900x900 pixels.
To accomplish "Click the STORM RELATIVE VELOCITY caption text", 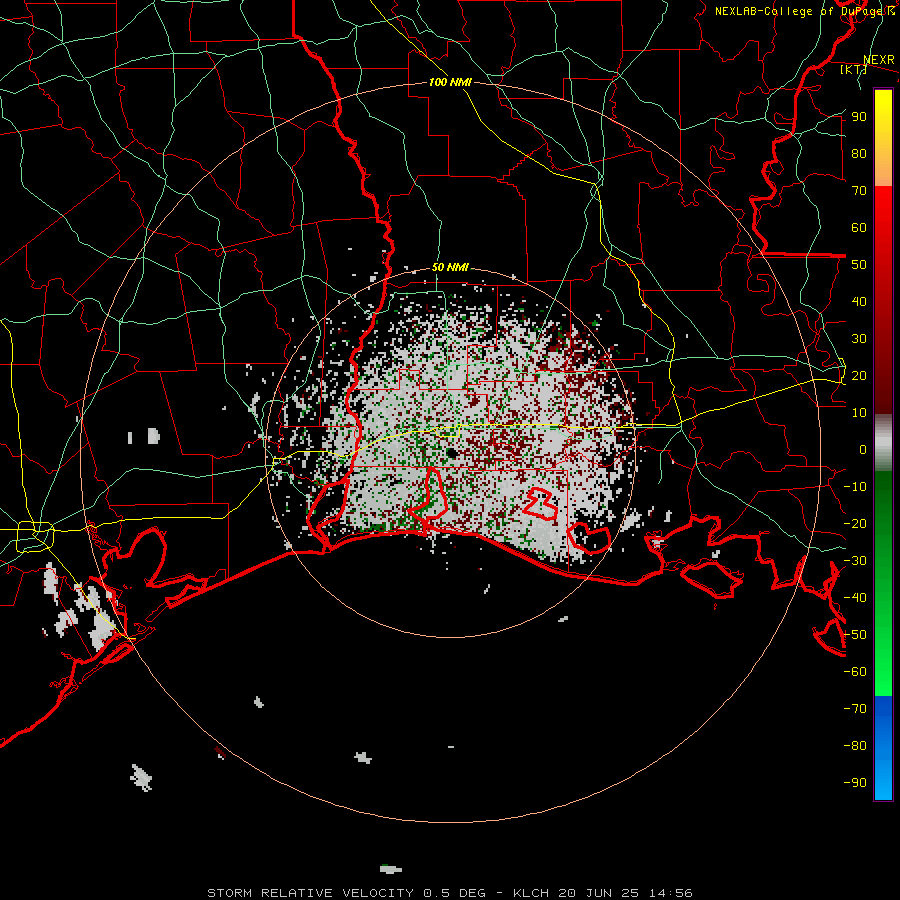I will [x=310, y=893].
